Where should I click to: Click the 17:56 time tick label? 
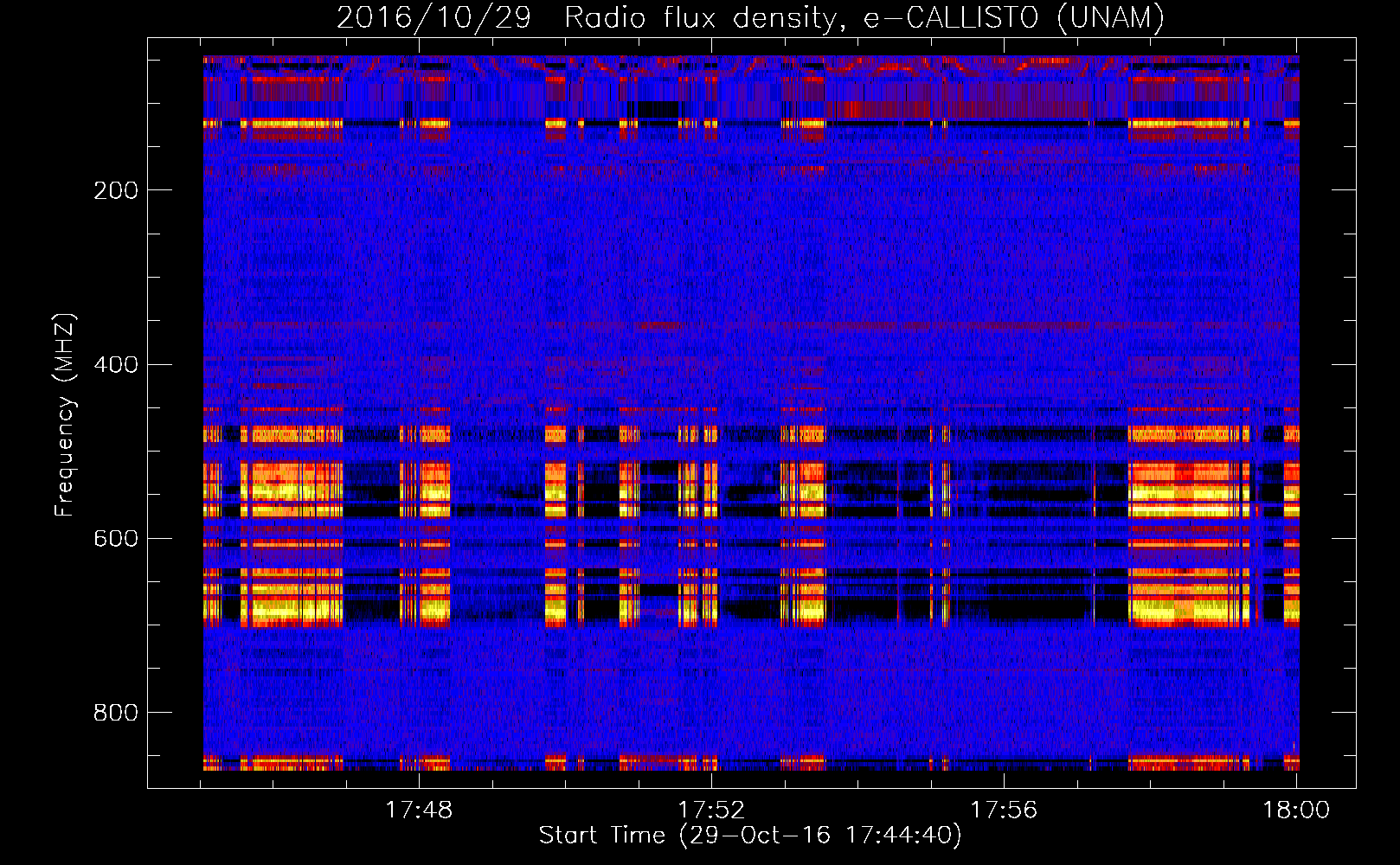(x=1004, y=810)
